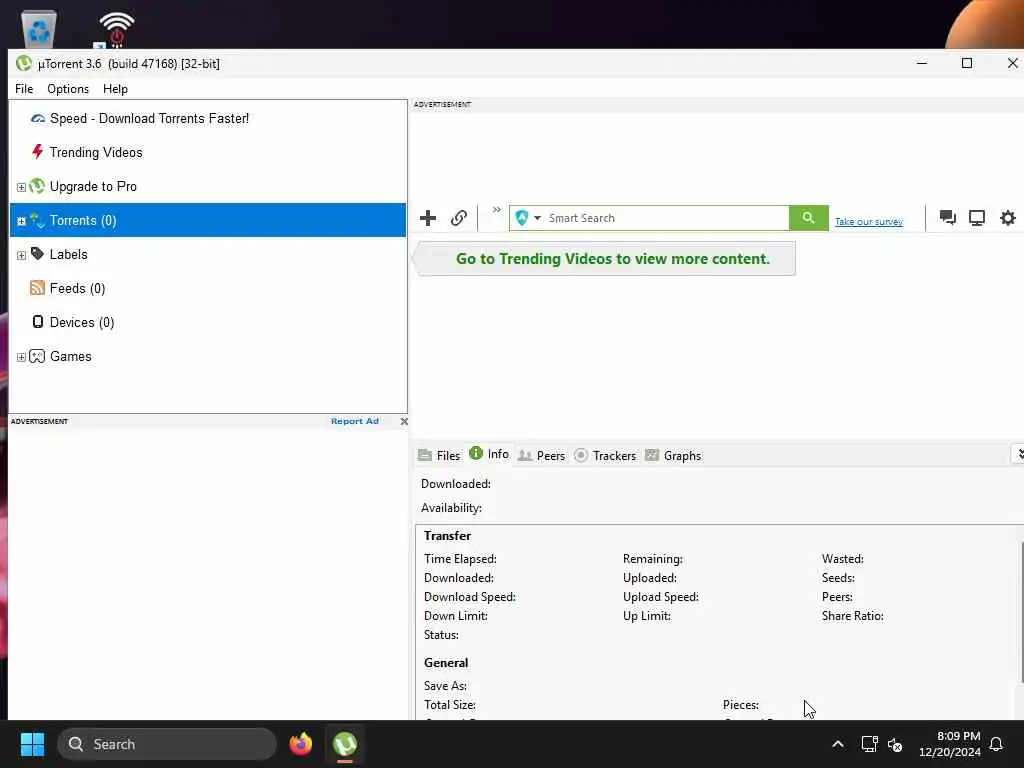
Task: Click the muted volume tray icon
Action: coord(895,744)
